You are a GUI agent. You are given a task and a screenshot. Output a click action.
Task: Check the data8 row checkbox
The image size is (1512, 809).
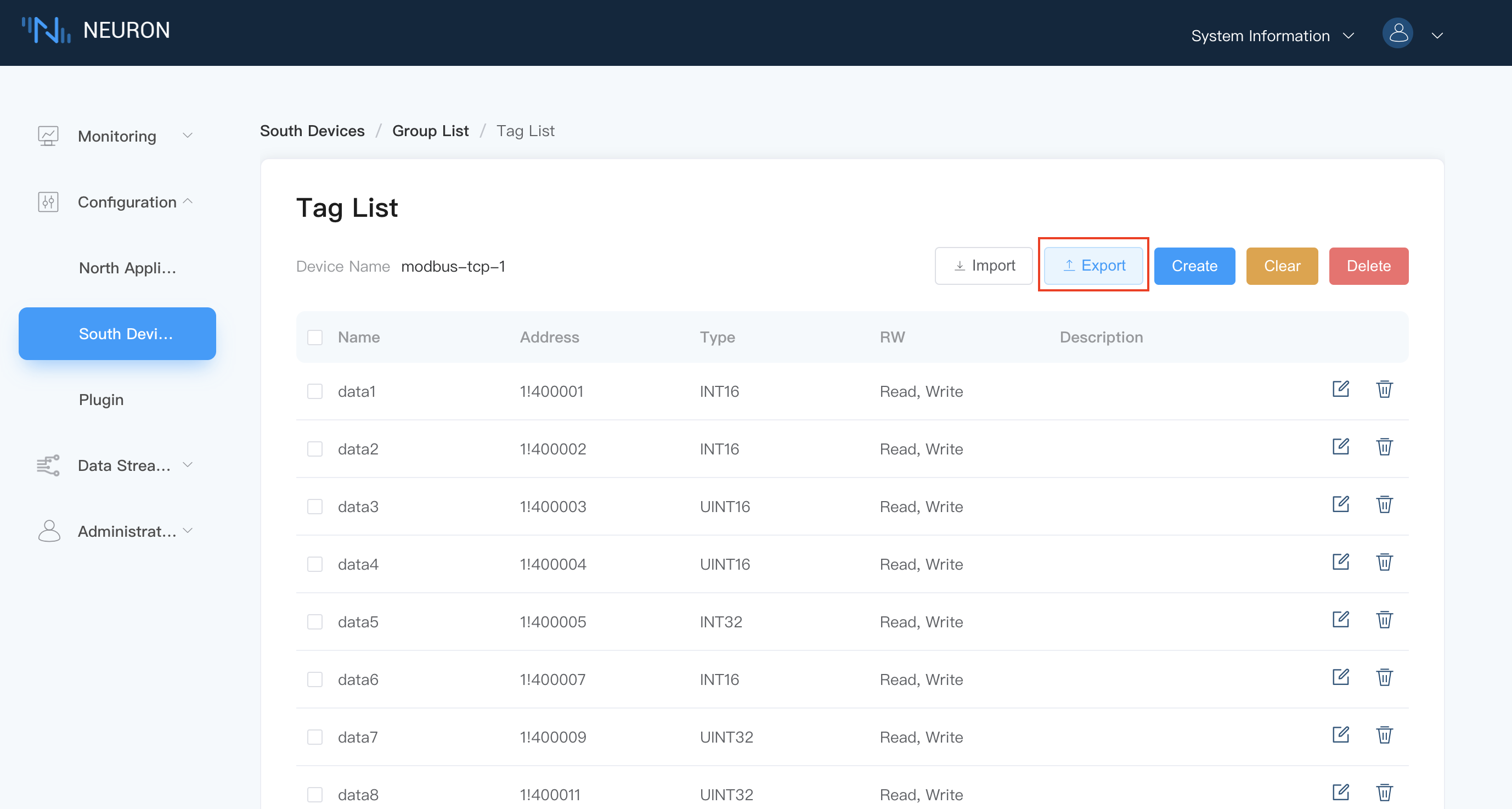pos(314,794)
